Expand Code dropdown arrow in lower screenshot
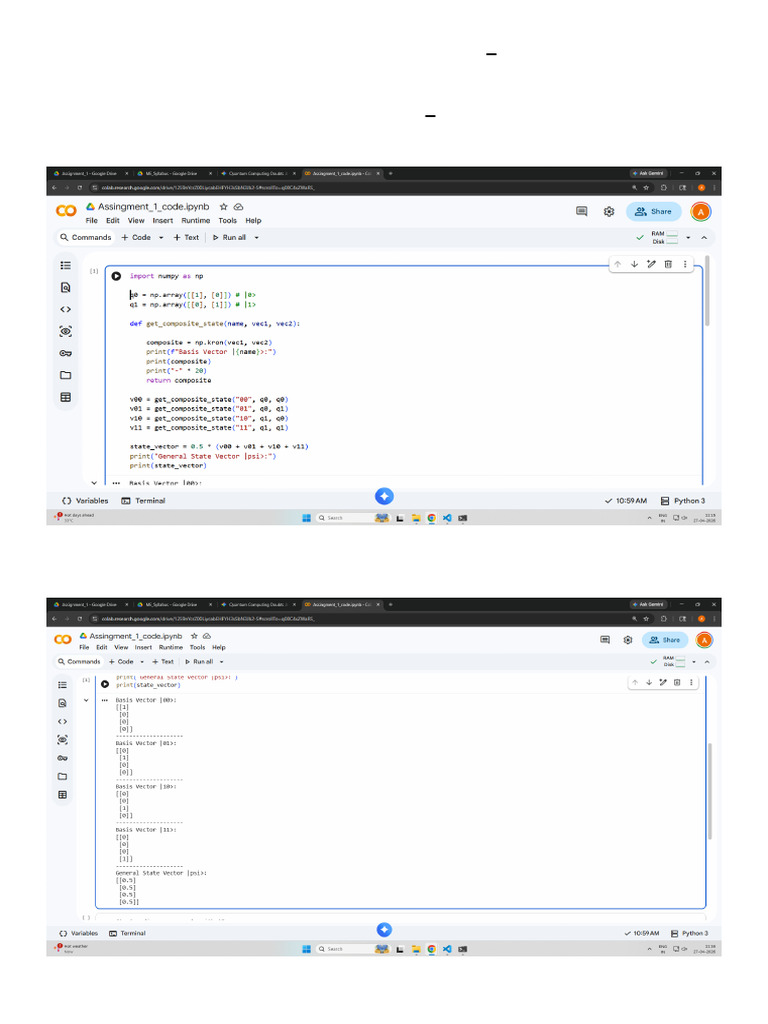The image size is (768, 1024). (x=142, y=662)
